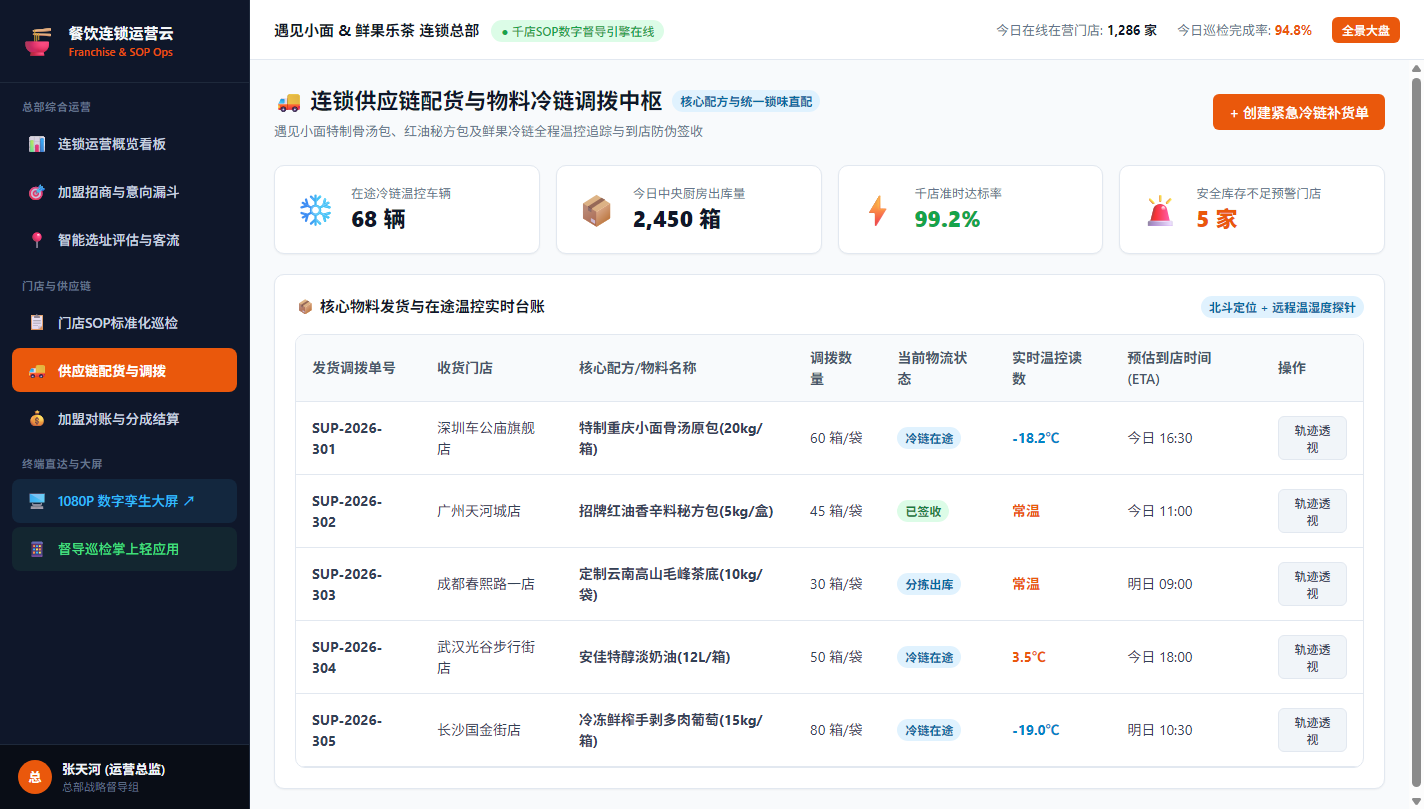Click the chart icon beside 连锁运营概览看板

pyautogui.click(x=37, y=144)
